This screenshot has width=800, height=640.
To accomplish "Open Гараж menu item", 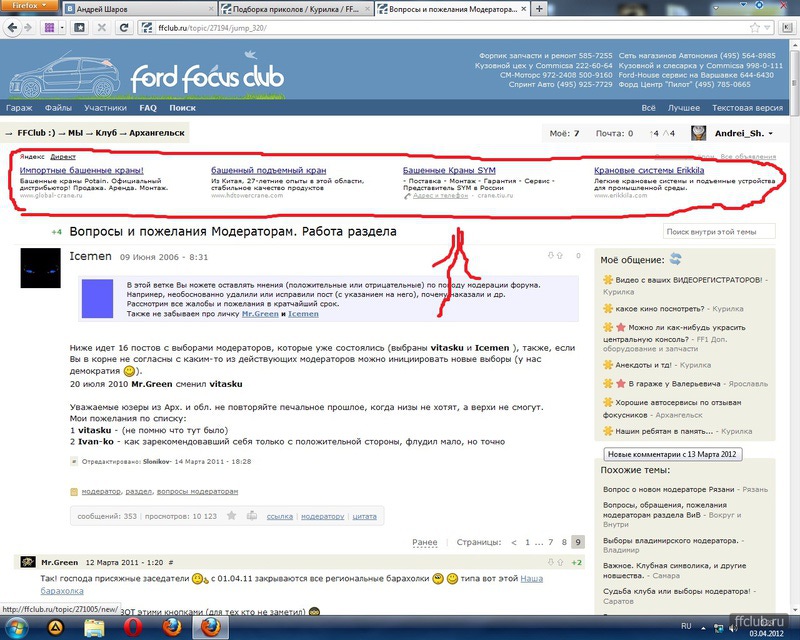I will 19,108.
